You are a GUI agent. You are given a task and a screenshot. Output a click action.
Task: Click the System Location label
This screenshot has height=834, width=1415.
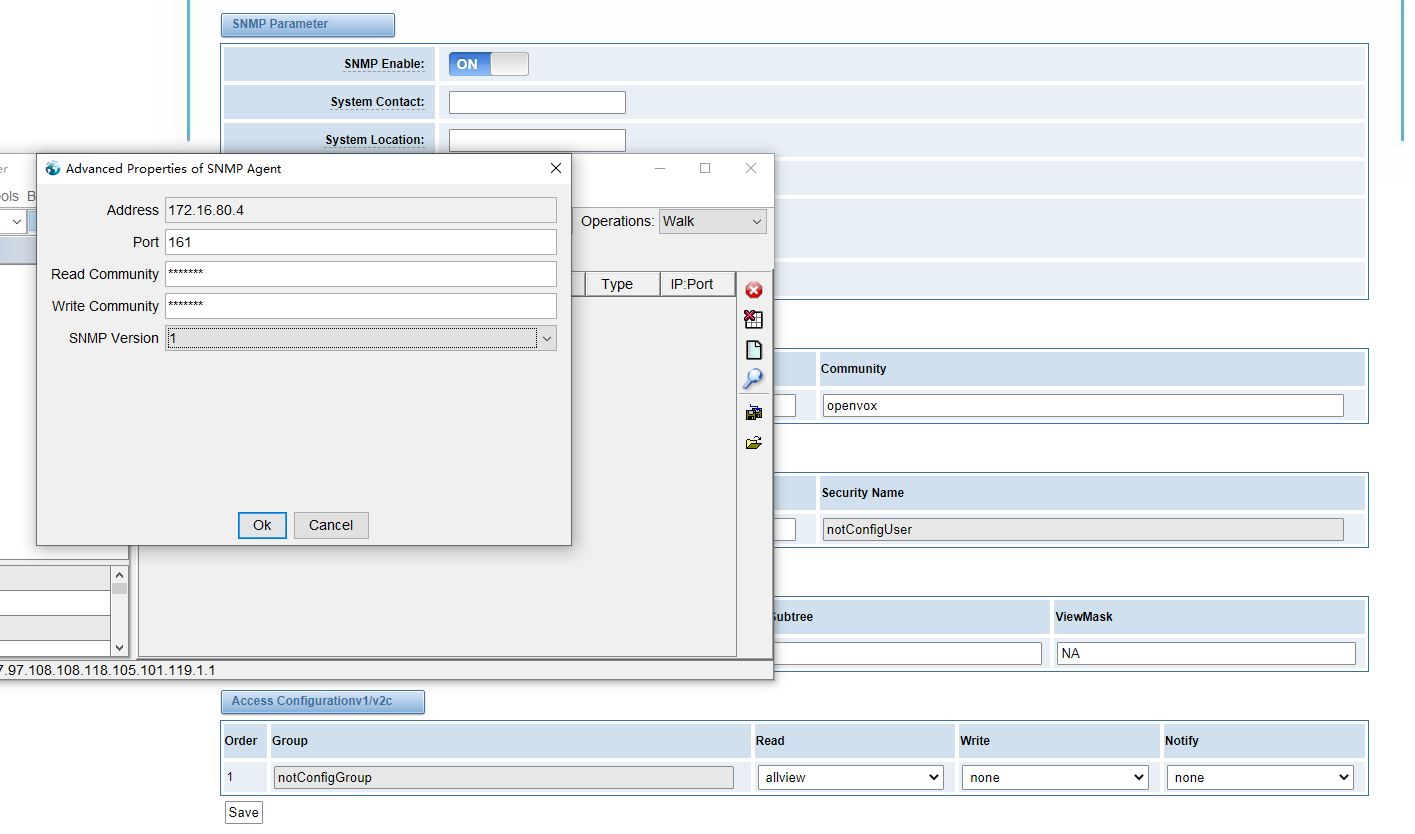(x=375, y=140)
